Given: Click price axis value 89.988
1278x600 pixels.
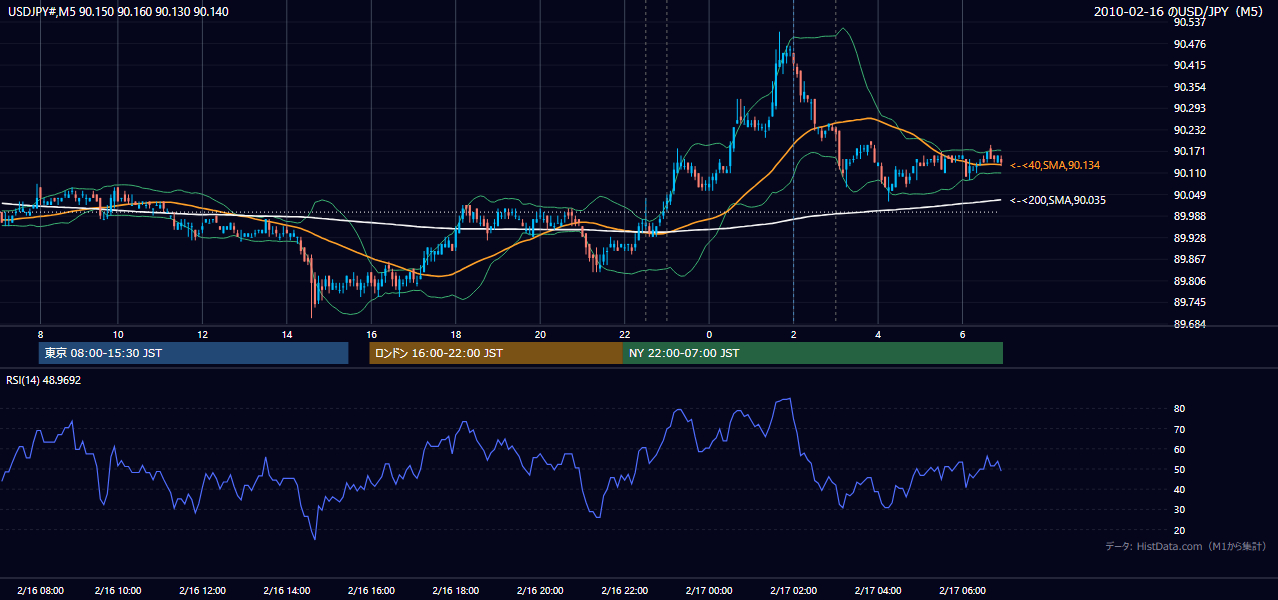Looking at the screenshot, I should [x=1188, y=216].
